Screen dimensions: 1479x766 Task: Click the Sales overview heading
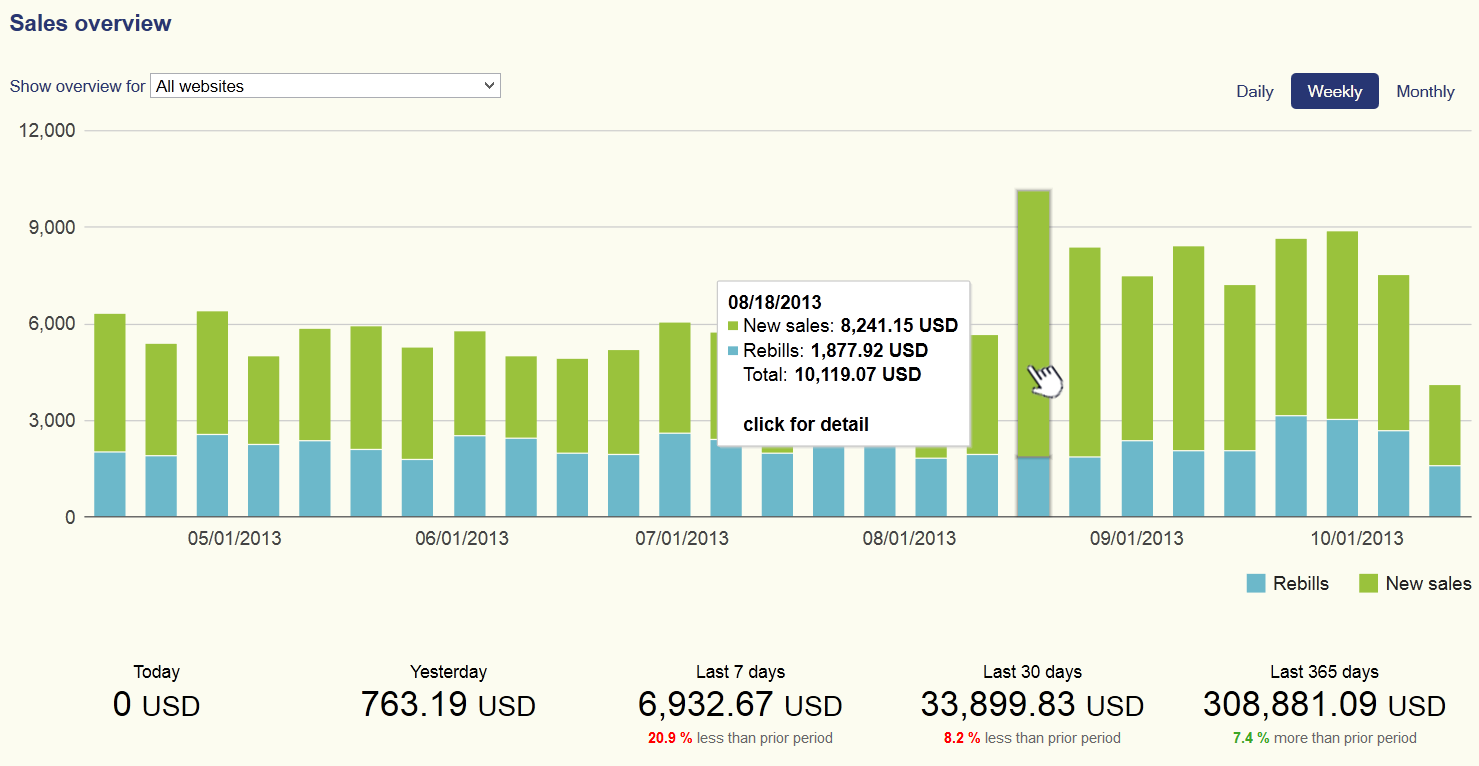pos(91,23)
